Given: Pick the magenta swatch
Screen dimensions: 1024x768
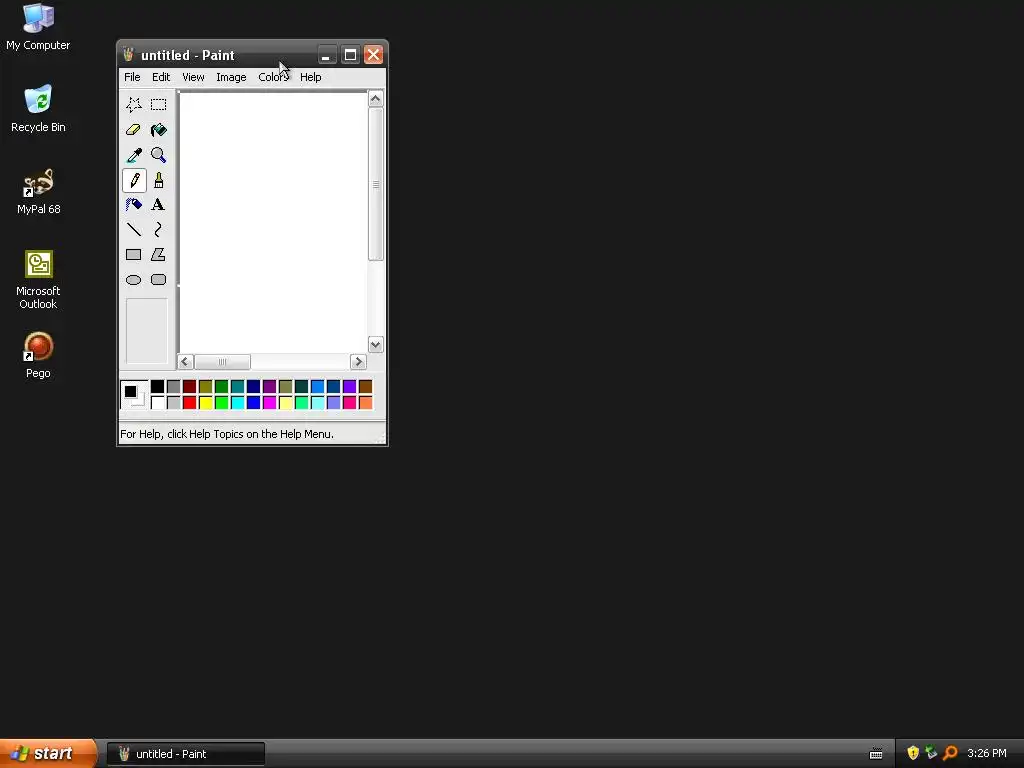Looking at the screenshot, I should coord(270,402).
